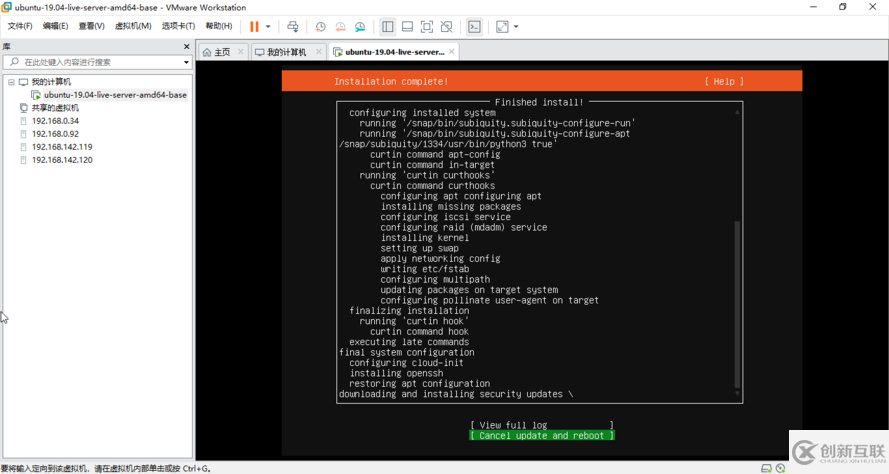The width and height of the screenshot is (889, 474).
Task: Select 我的计算机 in the library tree
Action: click(x=51, y=82)
